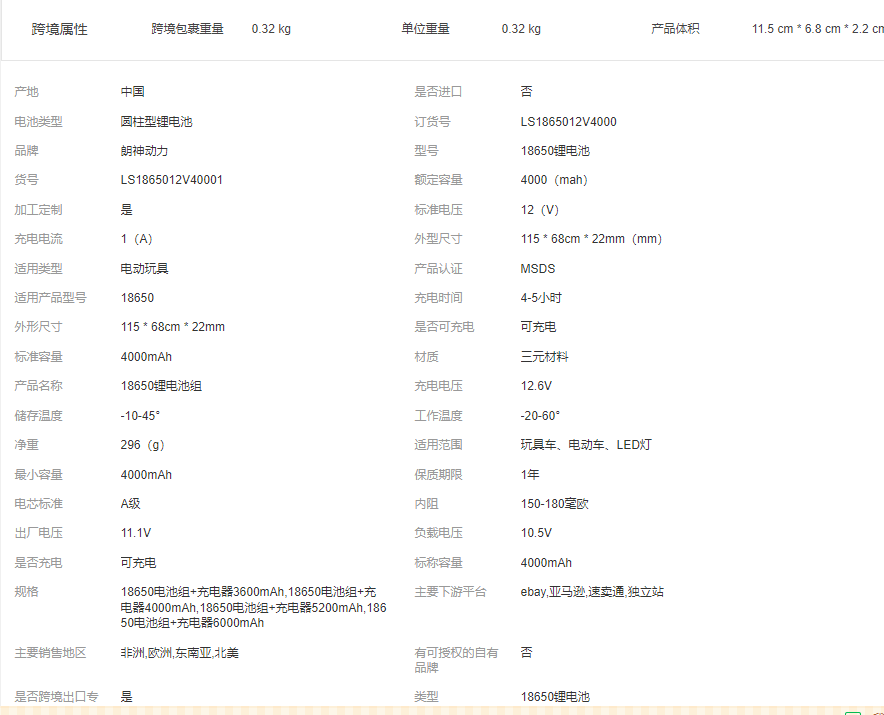The image size is (884, 715).
Task: Click the 圆柱型锂电池 battery type value
Action: tap(156, 122)
